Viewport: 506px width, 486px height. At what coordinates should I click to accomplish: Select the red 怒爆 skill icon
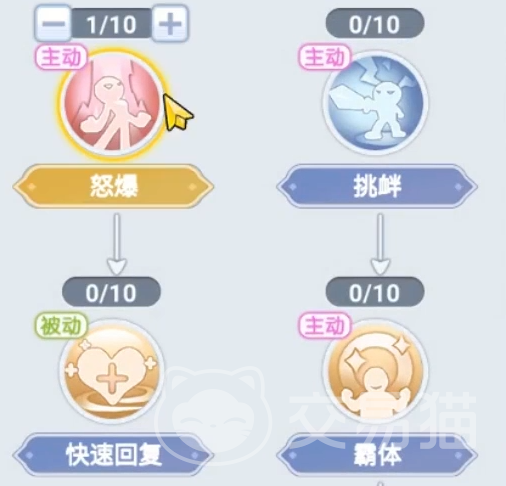coord(112,104)
